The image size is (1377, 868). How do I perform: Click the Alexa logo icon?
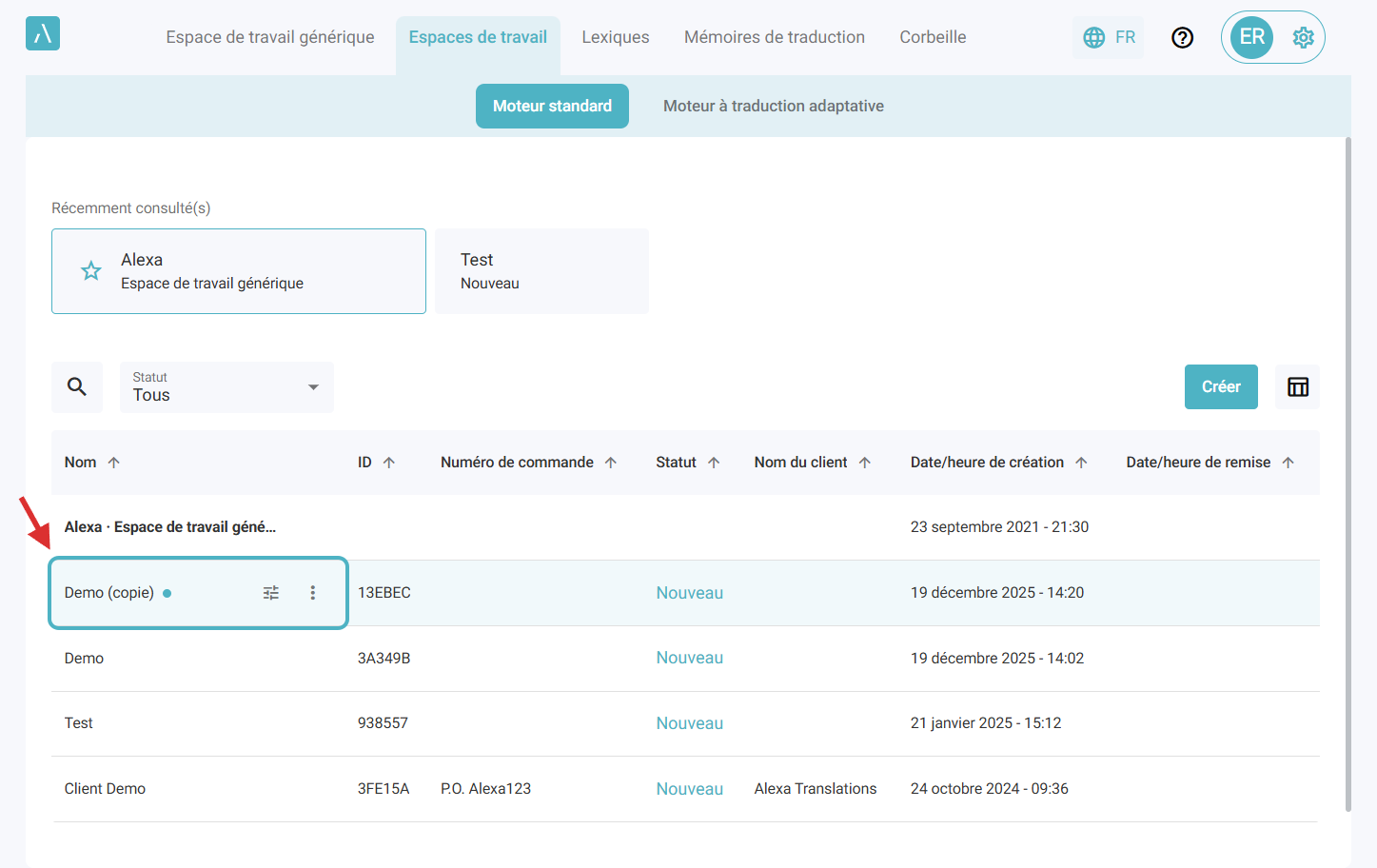pyautogui.click(x=43, y=33)
